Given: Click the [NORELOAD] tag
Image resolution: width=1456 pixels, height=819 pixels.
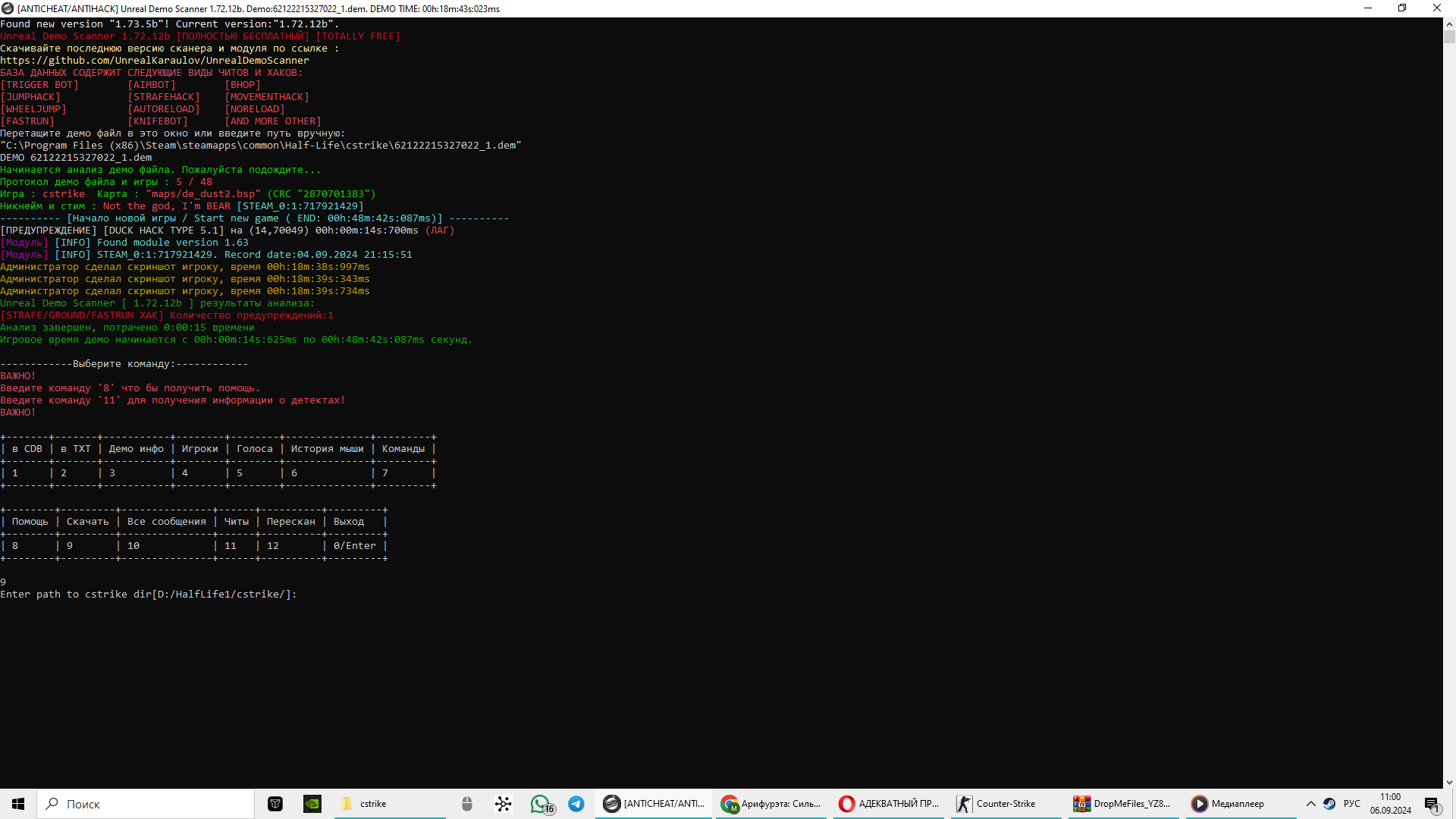Looking at the screenshot, I should point(255,109).
